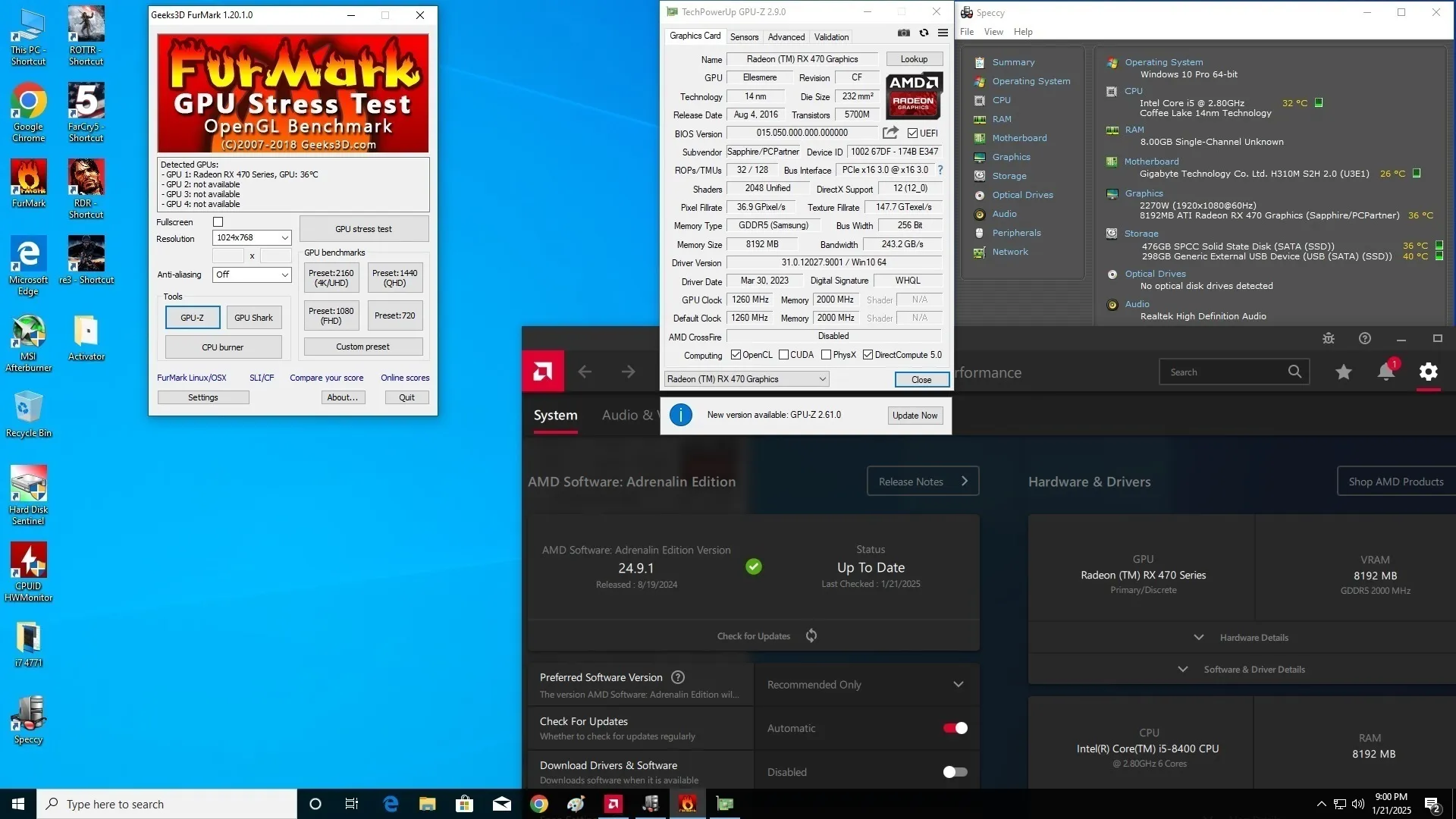Select Graphics in Speccy sidebar
The width and height of the screenshot is (1456, 819).
1011,157
